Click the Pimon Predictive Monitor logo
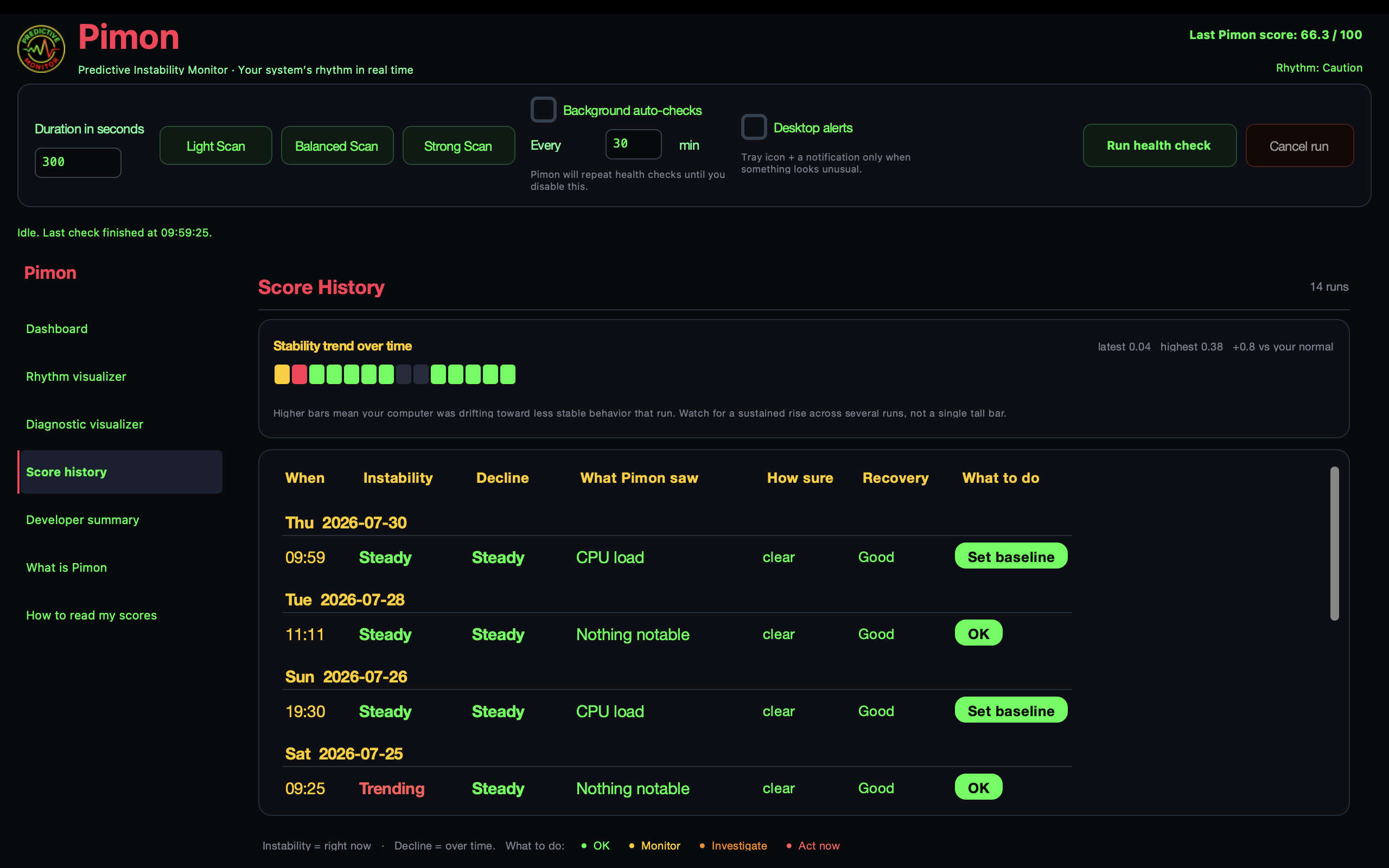1389x868 pixels. (41, 48)
